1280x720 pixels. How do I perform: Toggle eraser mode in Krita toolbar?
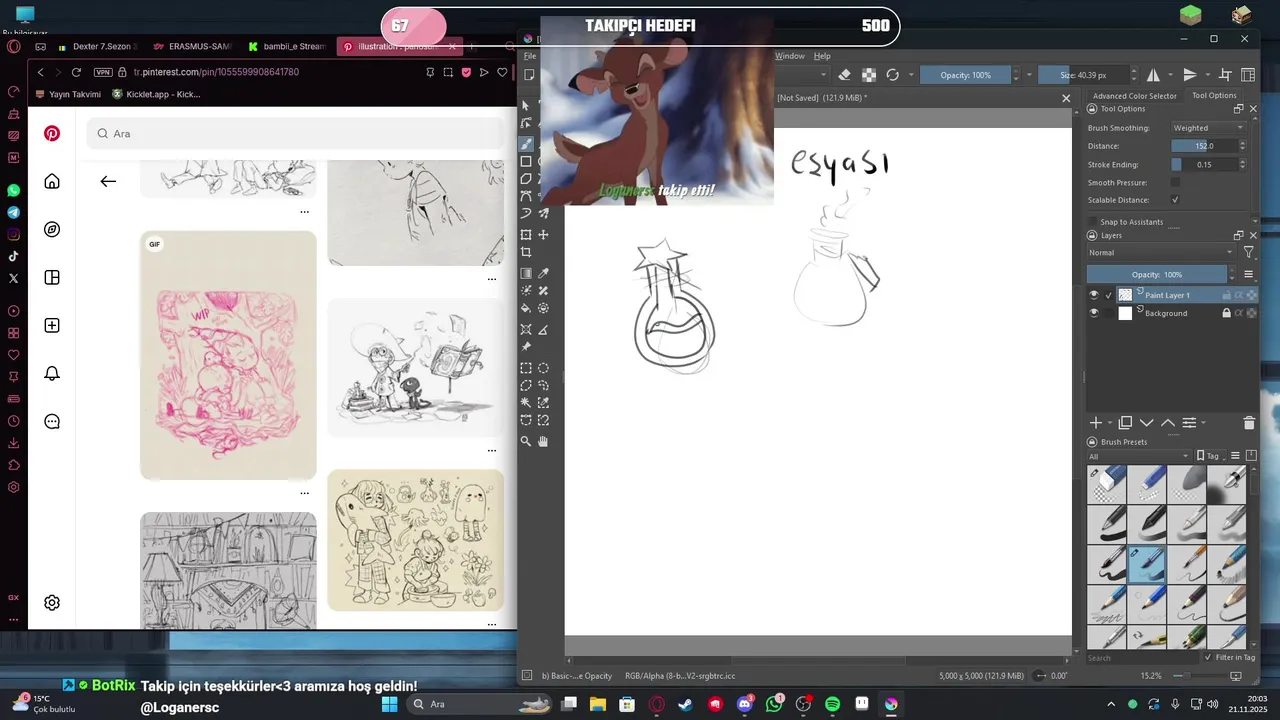pos(845,75)
